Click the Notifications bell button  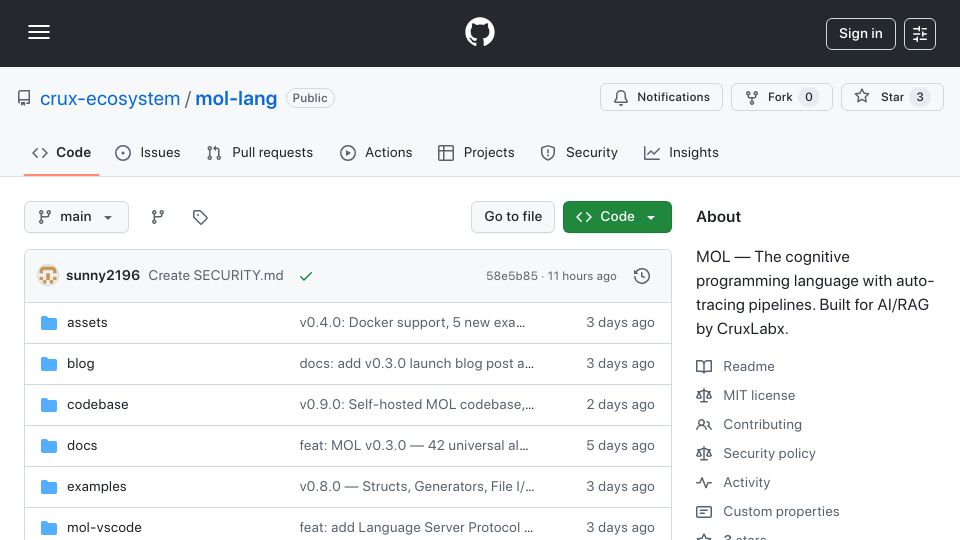[x=661, y=97]
